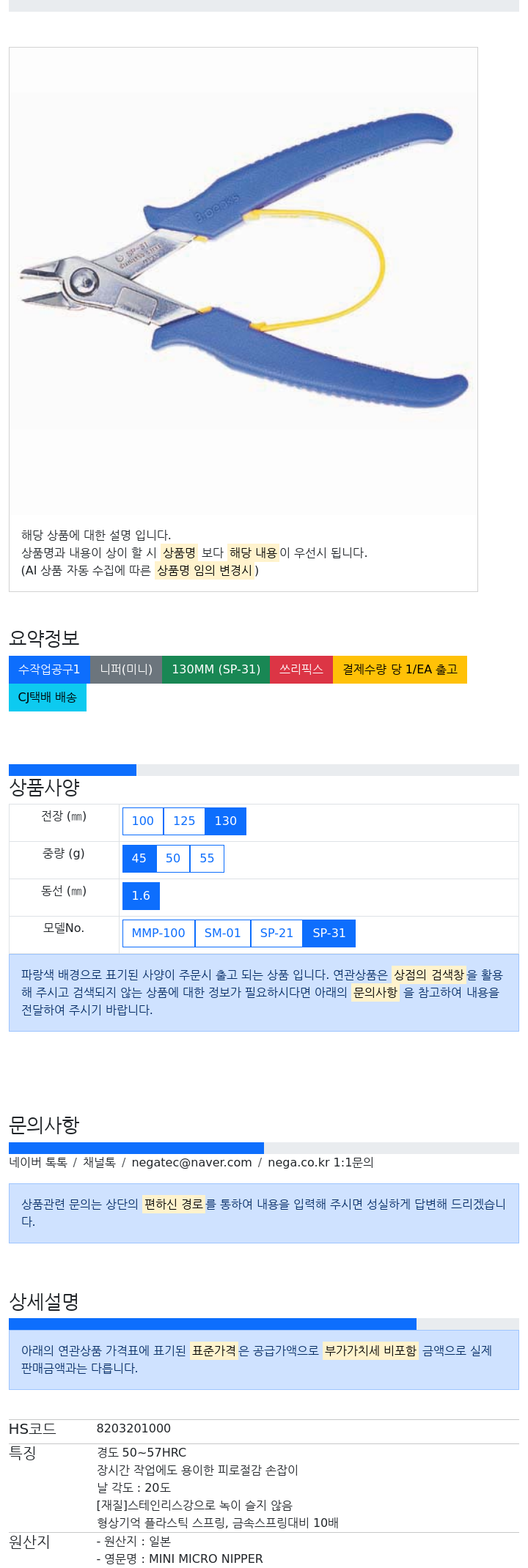Image resolution: width=528 pixels, height=1568 pixels.
Task: Click the 니퍼(미니) tag
Action: click(126, 669)
